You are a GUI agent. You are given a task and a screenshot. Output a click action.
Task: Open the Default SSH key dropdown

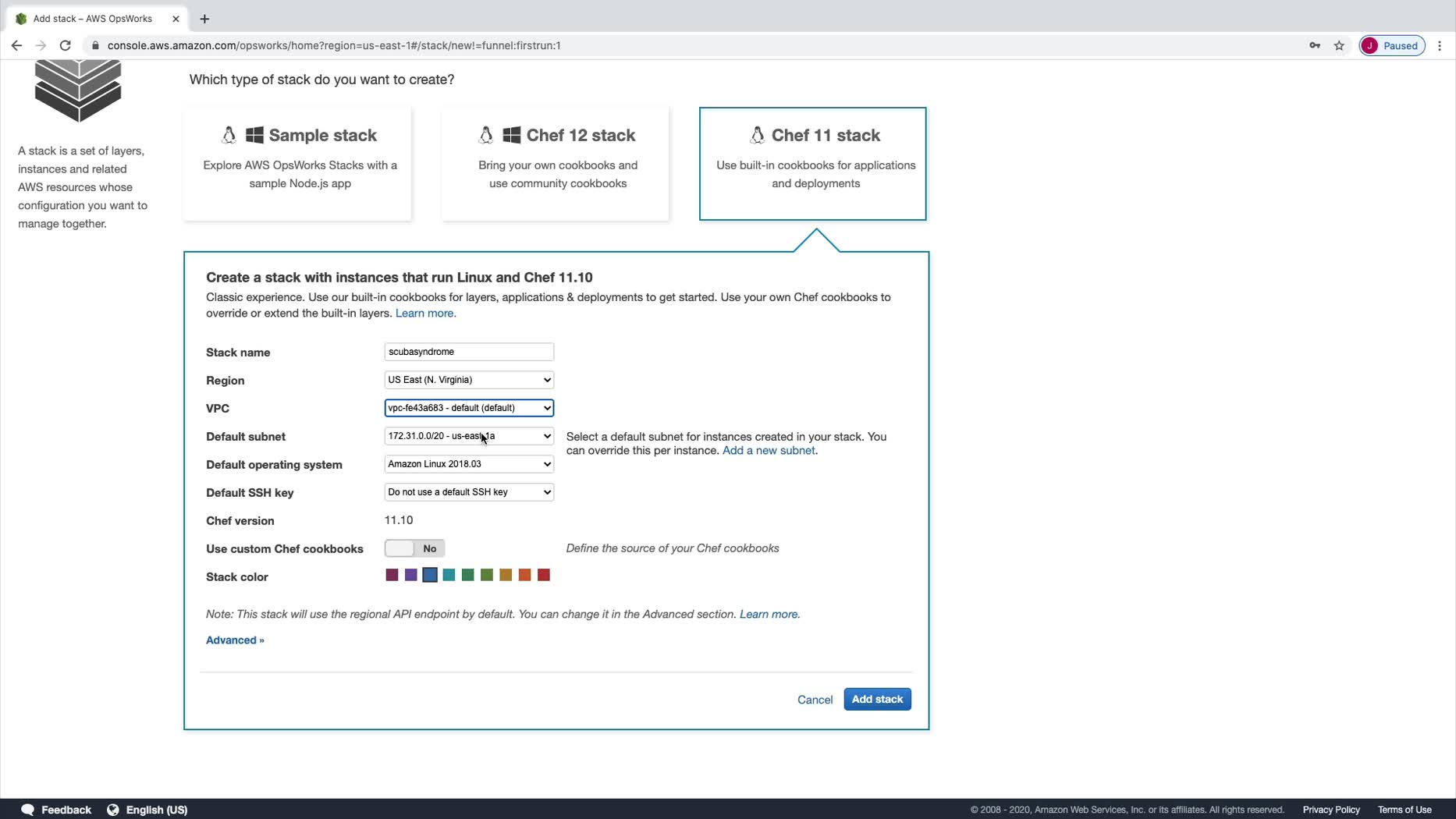pyautogui.click(x=469, y=492)
